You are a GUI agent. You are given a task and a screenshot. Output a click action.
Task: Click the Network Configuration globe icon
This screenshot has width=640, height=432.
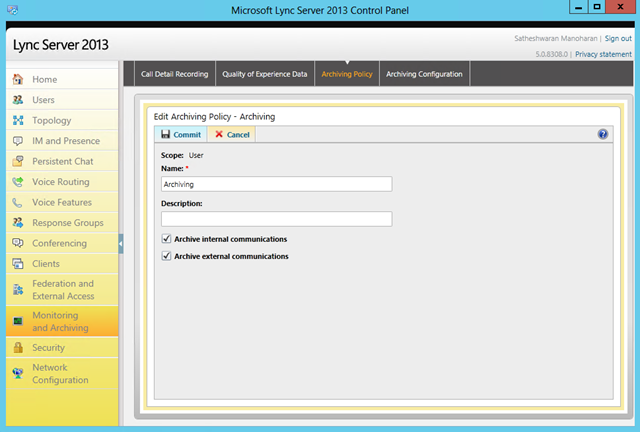coord(18,373)
